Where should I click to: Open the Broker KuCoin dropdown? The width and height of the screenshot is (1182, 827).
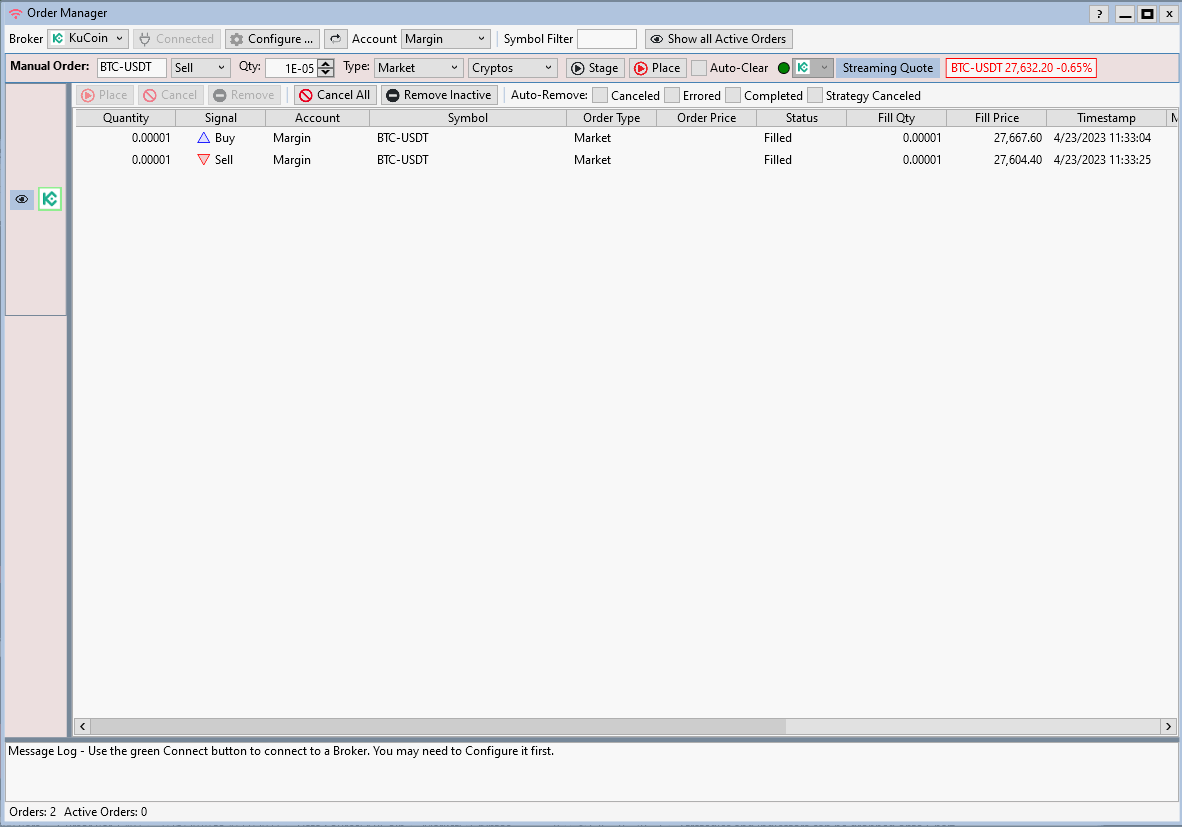coord(88,39)
